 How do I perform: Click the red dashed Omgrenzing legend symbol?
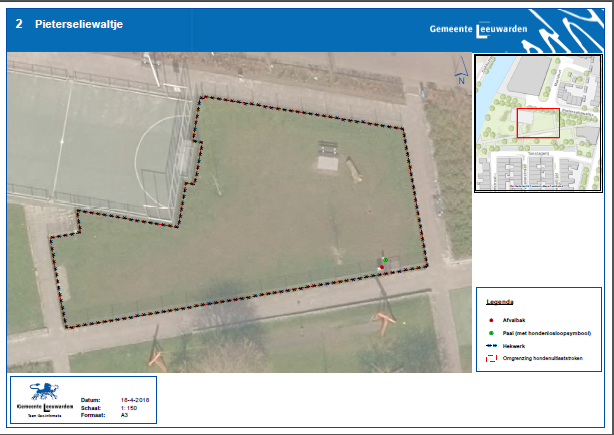[x=491, y=357]
